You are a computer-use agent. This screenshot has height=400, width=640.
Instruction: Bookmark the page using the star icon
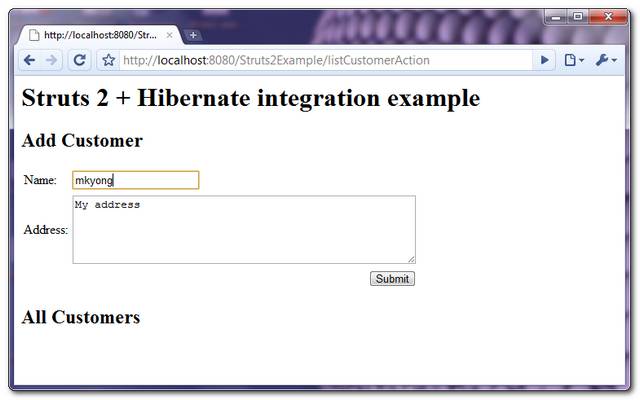[x=109, y=60]
